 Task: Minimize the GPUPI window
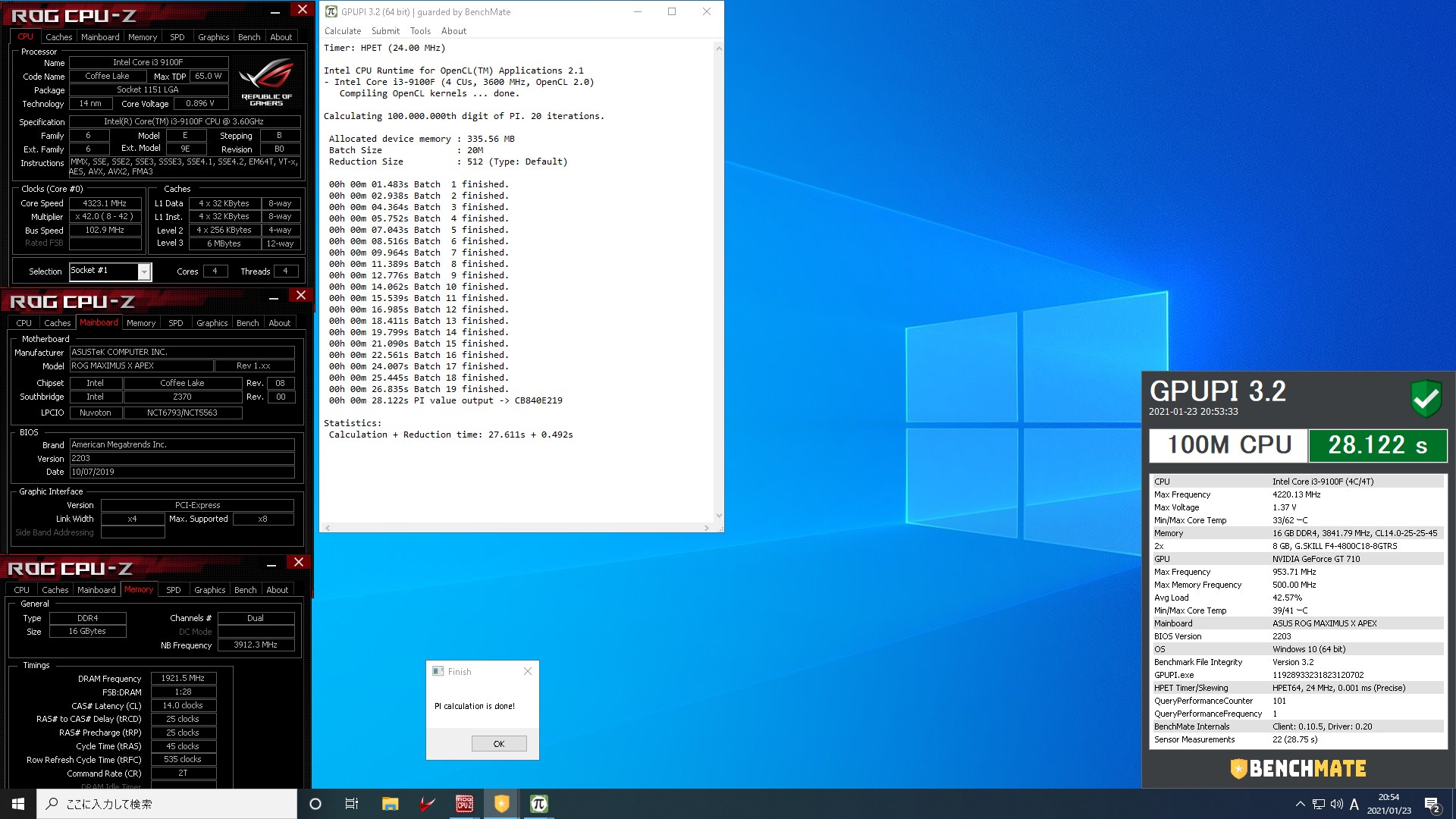pos(638,11)
